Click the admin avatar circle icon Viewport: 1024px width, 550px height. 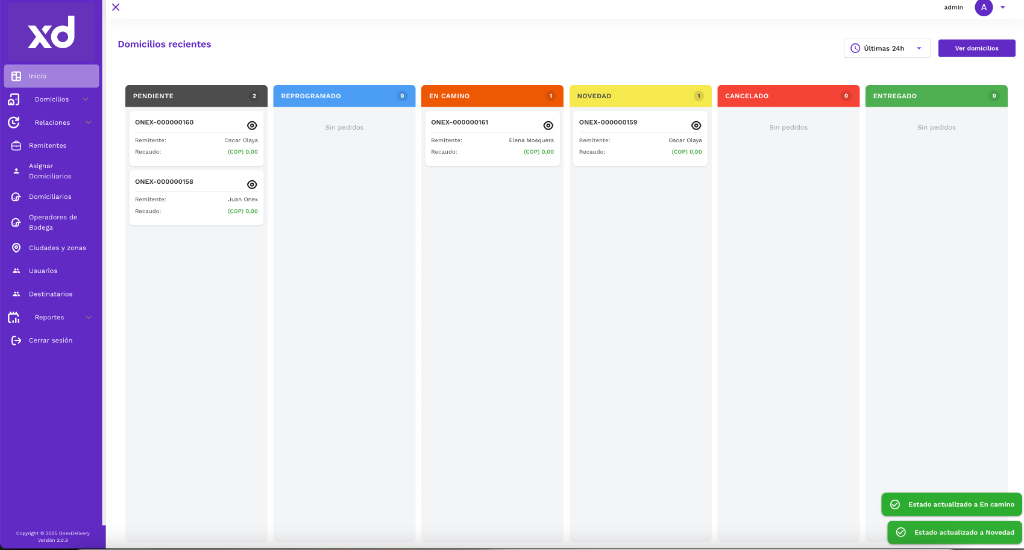tap(984, 7)
